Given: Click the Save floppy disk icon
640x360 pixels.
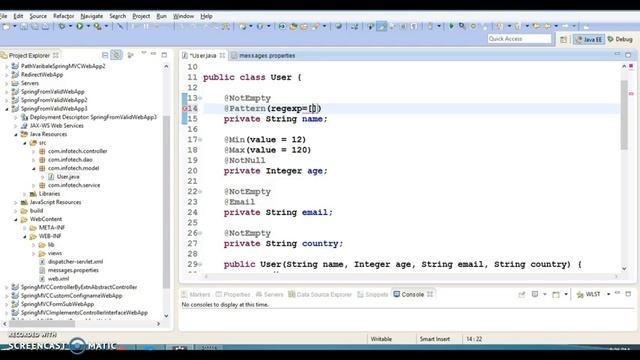Looking at the screenshot, I should 24,27.
